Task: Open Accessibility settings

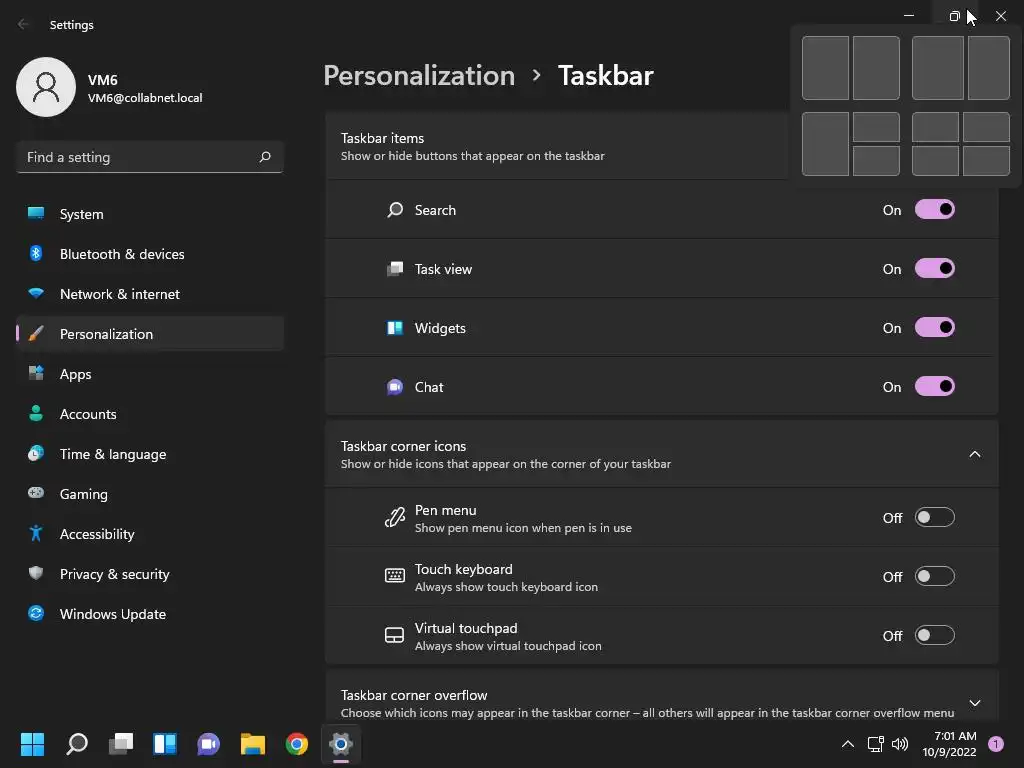Action: click(150, 534)
